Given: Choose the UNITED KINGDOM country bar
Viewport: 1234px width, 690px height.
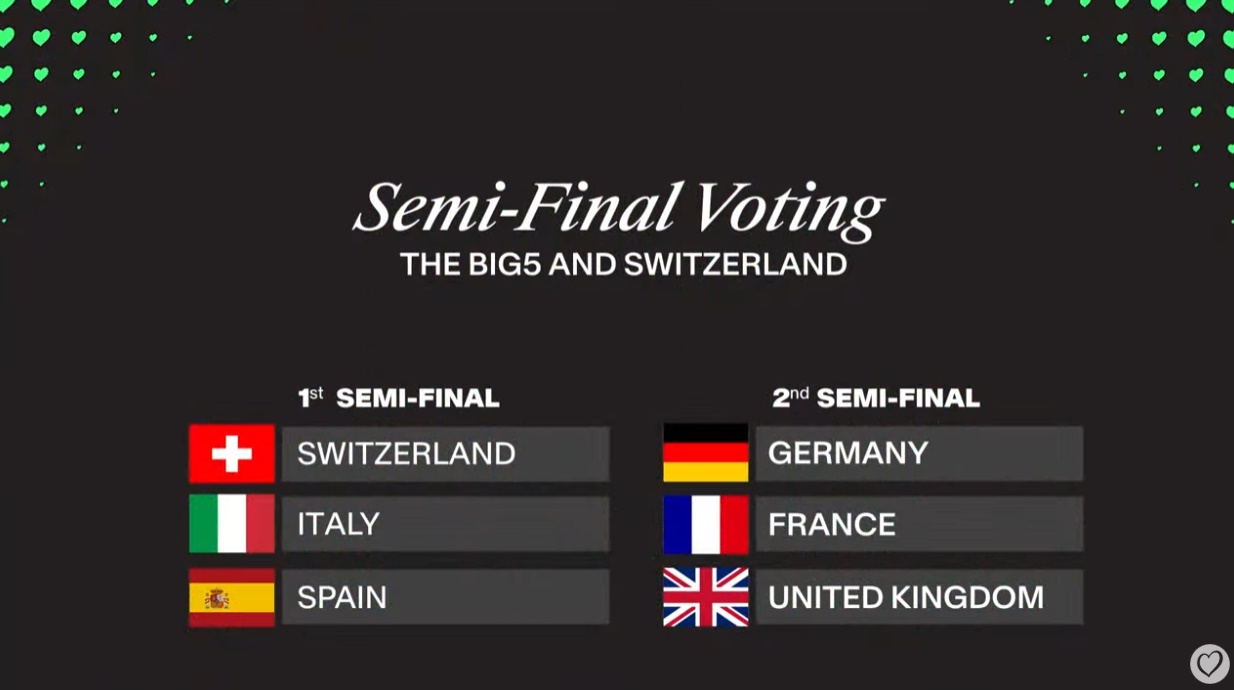Looking at the screenshot, I should pos(918,597).
